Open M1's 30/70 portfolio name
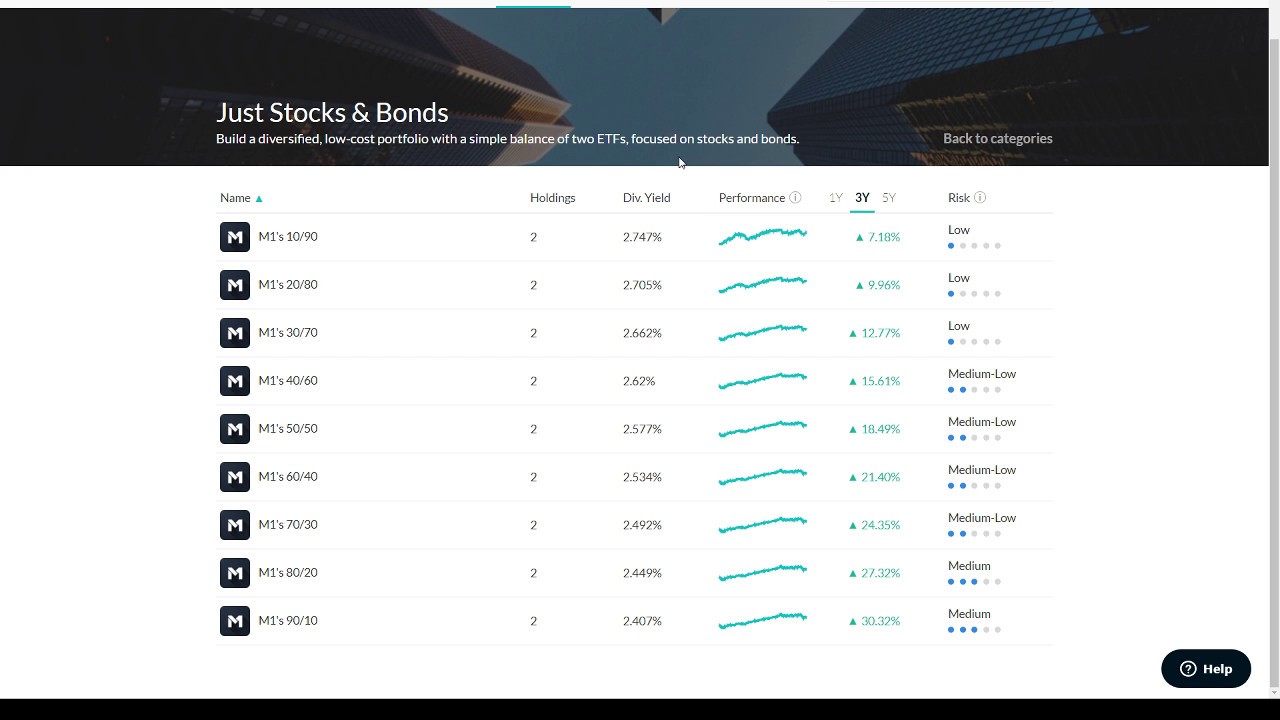 (288, 333)
